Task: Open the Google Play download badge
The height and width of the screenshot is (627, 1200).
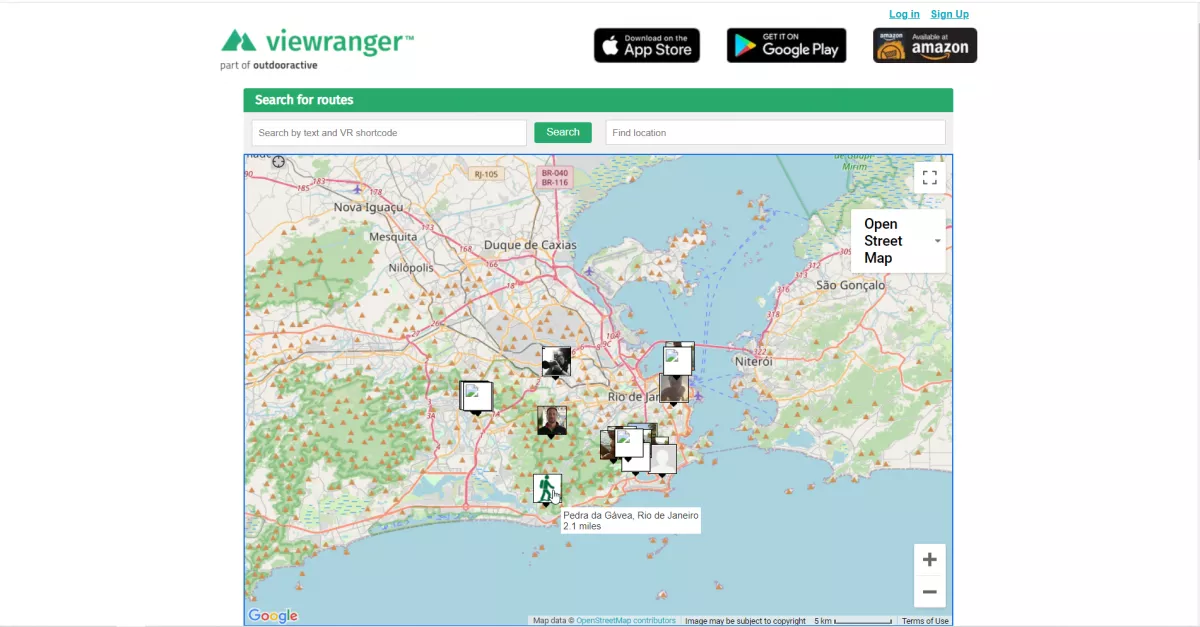Action: (x=786, y=45)
